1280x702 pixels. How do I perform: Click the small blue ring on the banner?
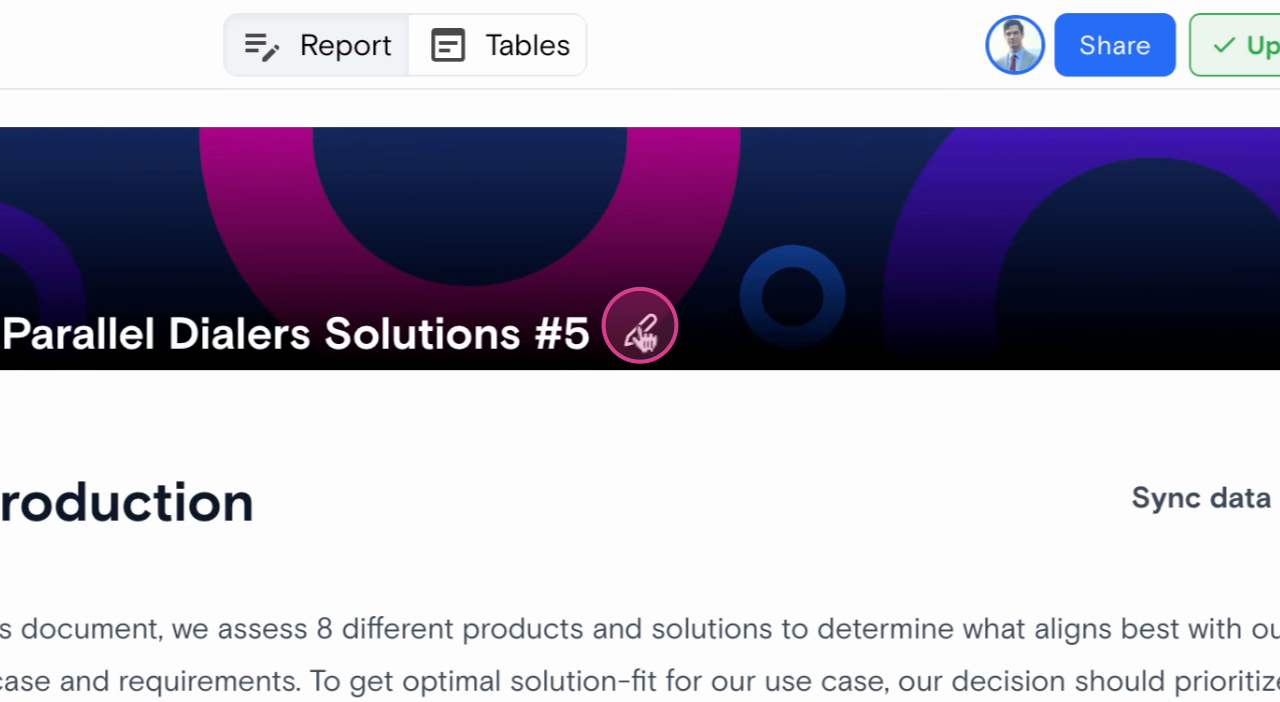point(793,258)
